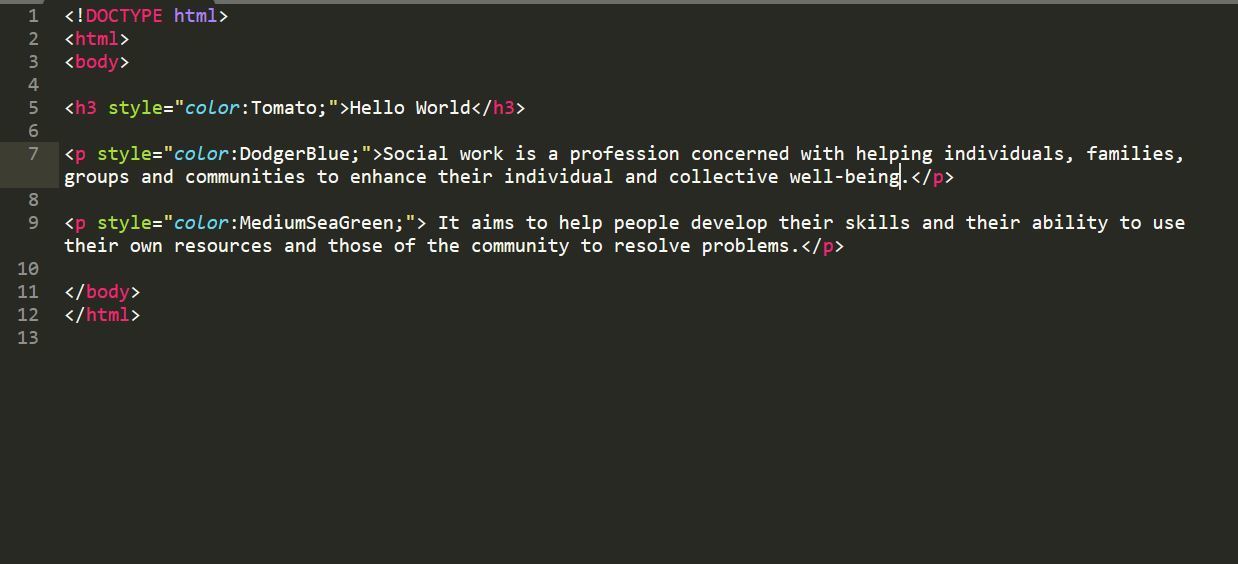Image resolution: width=1238 pixels, height=564 pixels.
Task: Click the MediumSeaGreen color value
Action: [x=316, y=223]
